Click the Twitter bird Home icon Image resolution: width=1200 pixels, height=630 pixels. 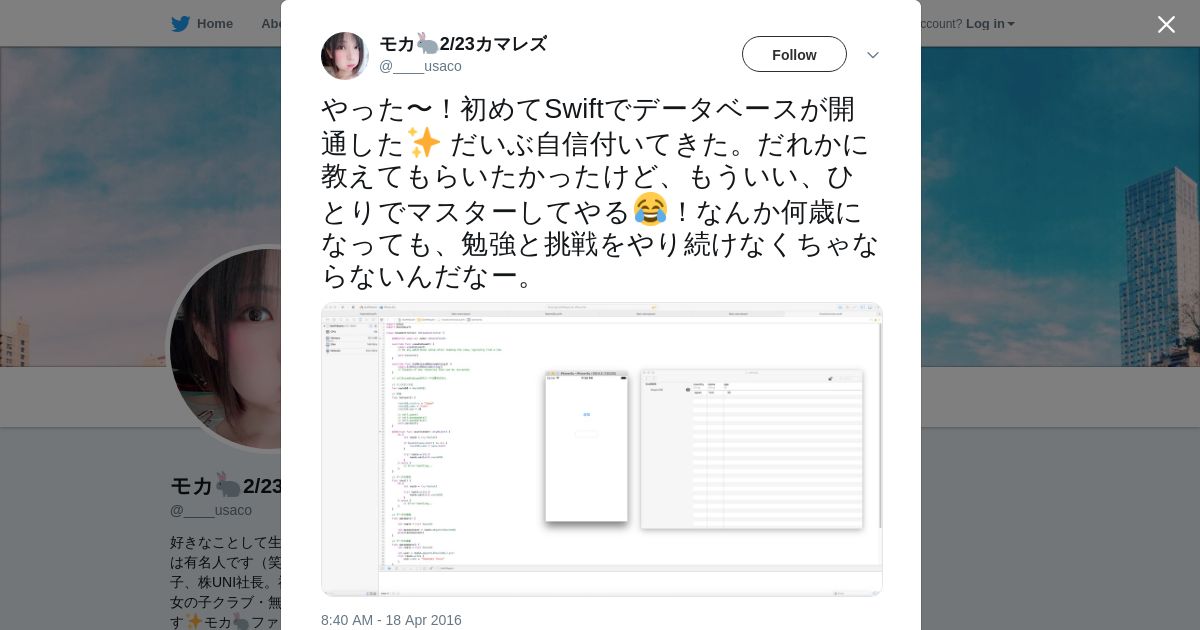180,24
